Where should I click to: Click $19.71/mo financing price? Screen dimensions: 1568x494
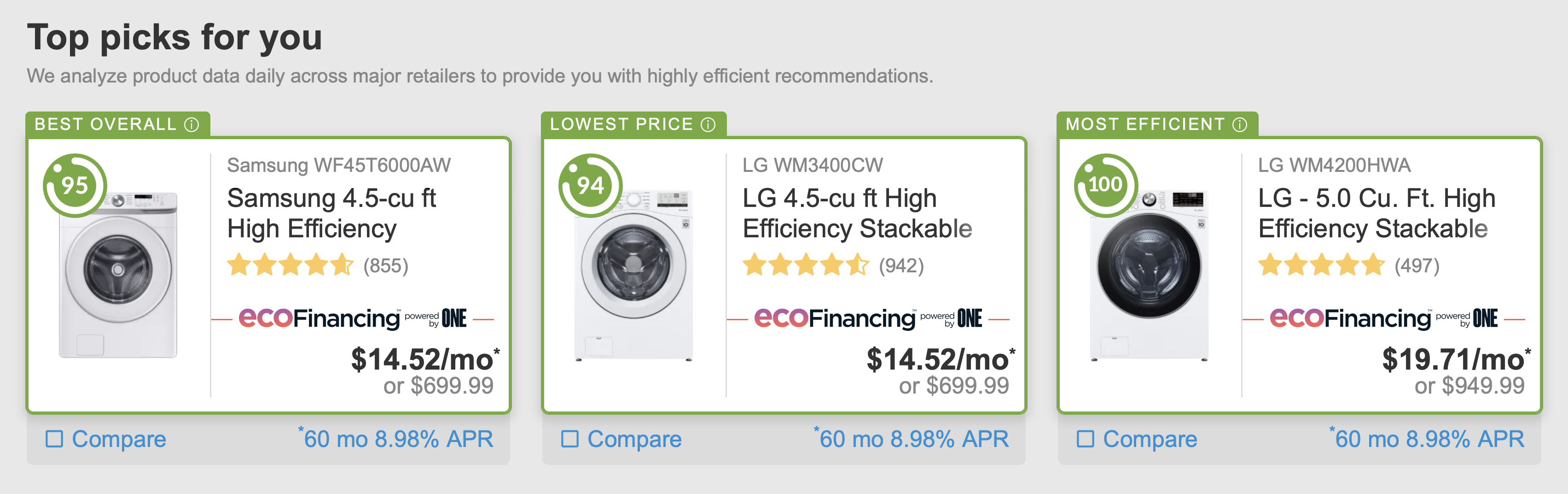[1453, 359]
